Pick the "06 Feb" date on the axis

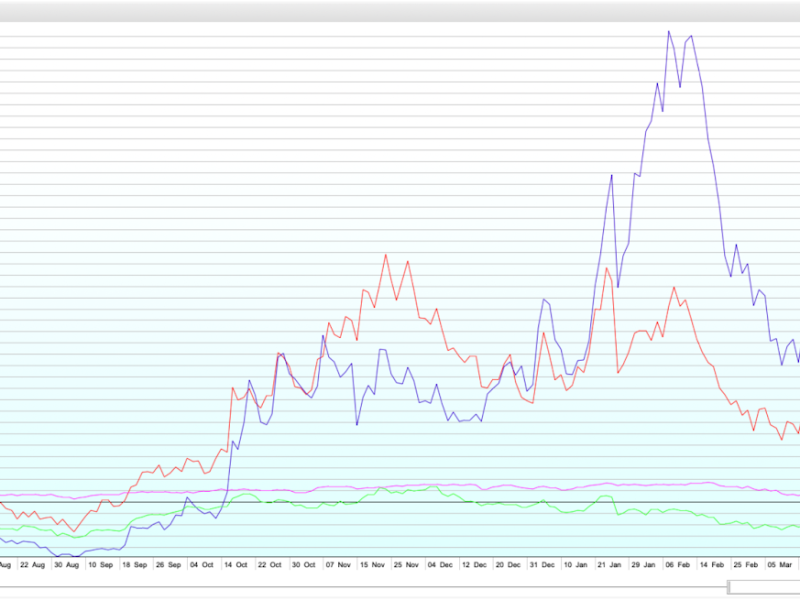(x=678, y=565)
